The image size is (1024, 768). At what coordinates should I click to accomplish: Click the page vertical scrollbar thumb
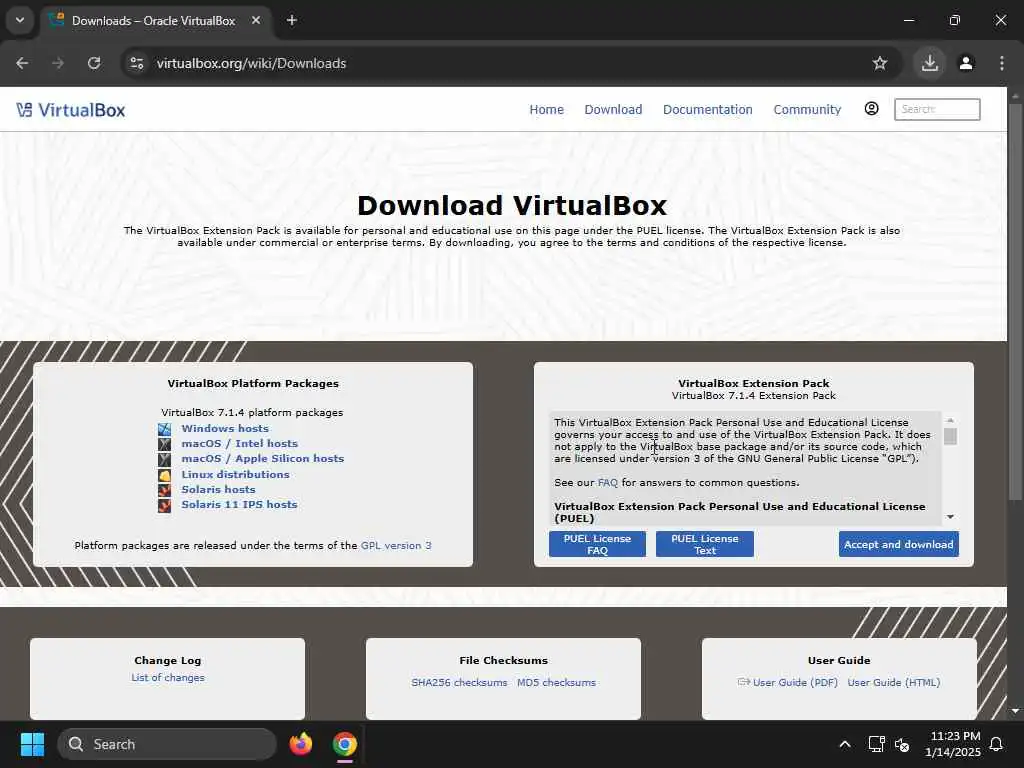pyautogui.click(x=1015, y=302)
